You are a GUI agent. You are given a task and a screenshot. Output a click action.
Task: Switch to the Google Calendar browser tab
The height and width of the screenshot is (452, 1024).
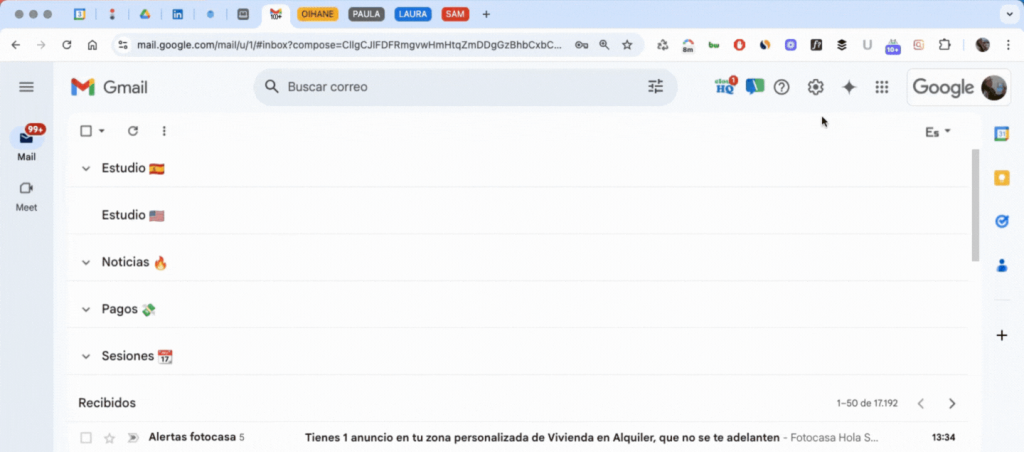(80, 14)
